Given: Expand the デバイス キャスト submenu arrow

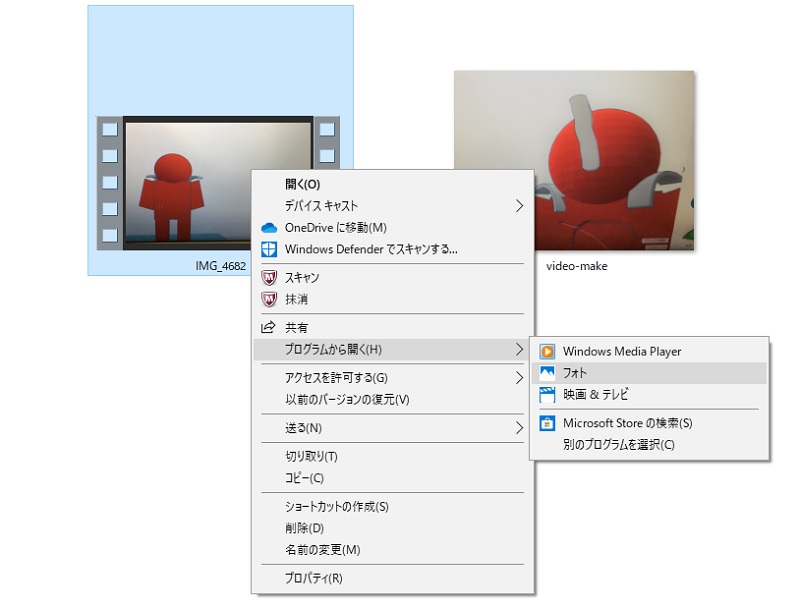Looking at the screenshot, I should click(519, 206).
